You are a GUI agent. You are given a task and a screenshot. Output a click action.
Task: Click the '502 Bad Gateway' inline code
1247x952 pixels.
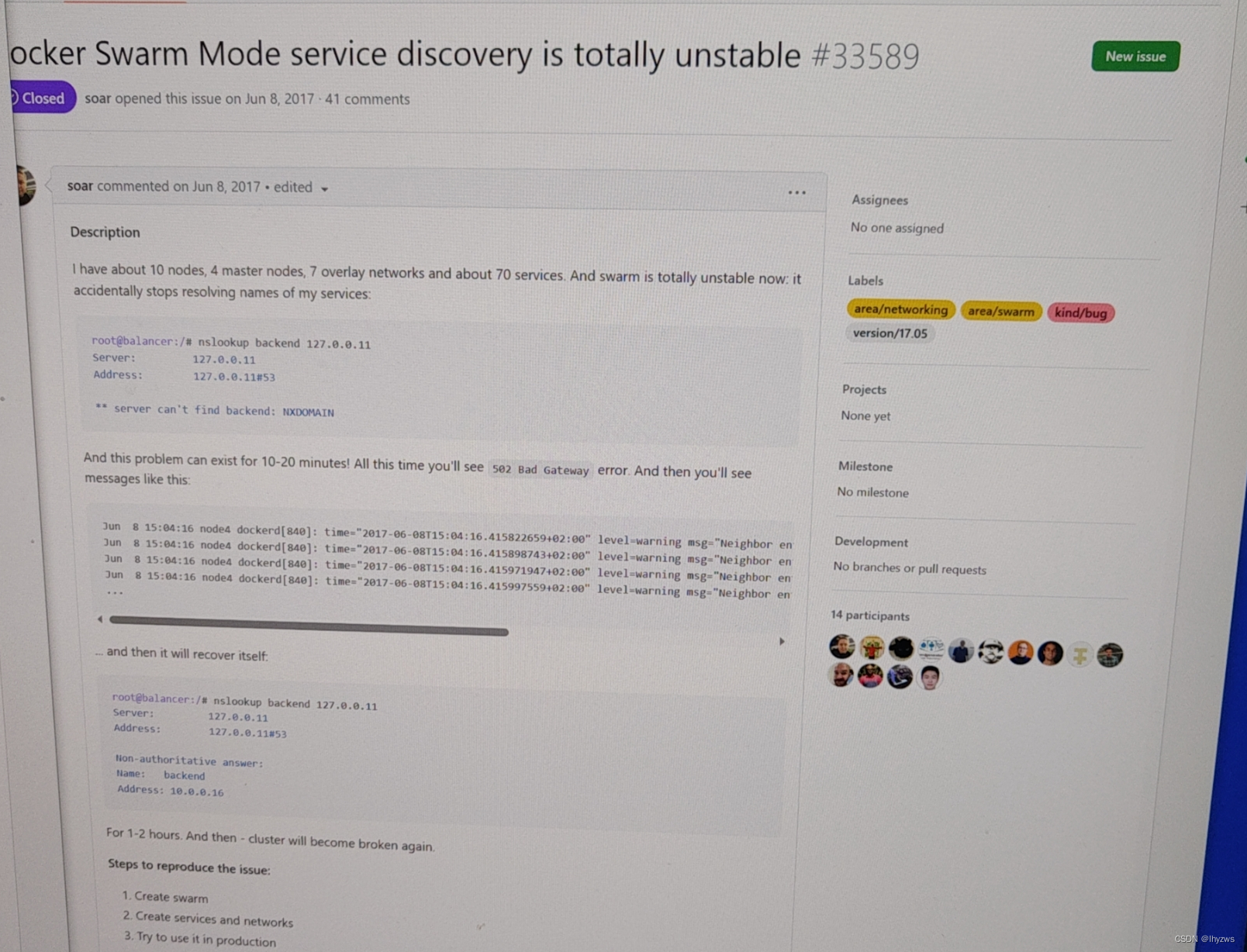click(x=541, y=470)
